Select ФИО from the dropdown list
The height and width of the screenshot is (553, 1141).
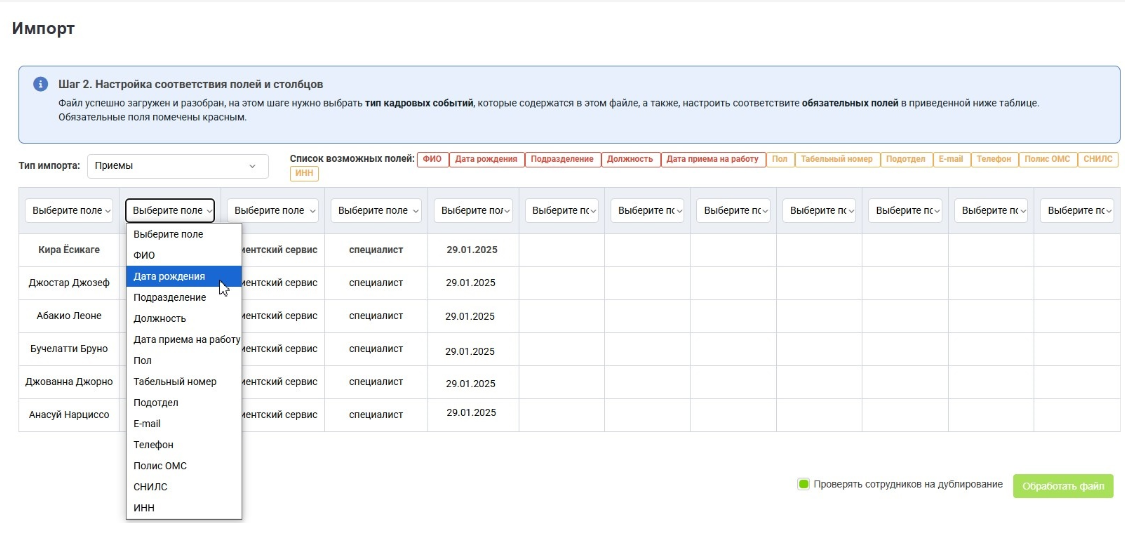pyautogui.click(x=184, y=255)
